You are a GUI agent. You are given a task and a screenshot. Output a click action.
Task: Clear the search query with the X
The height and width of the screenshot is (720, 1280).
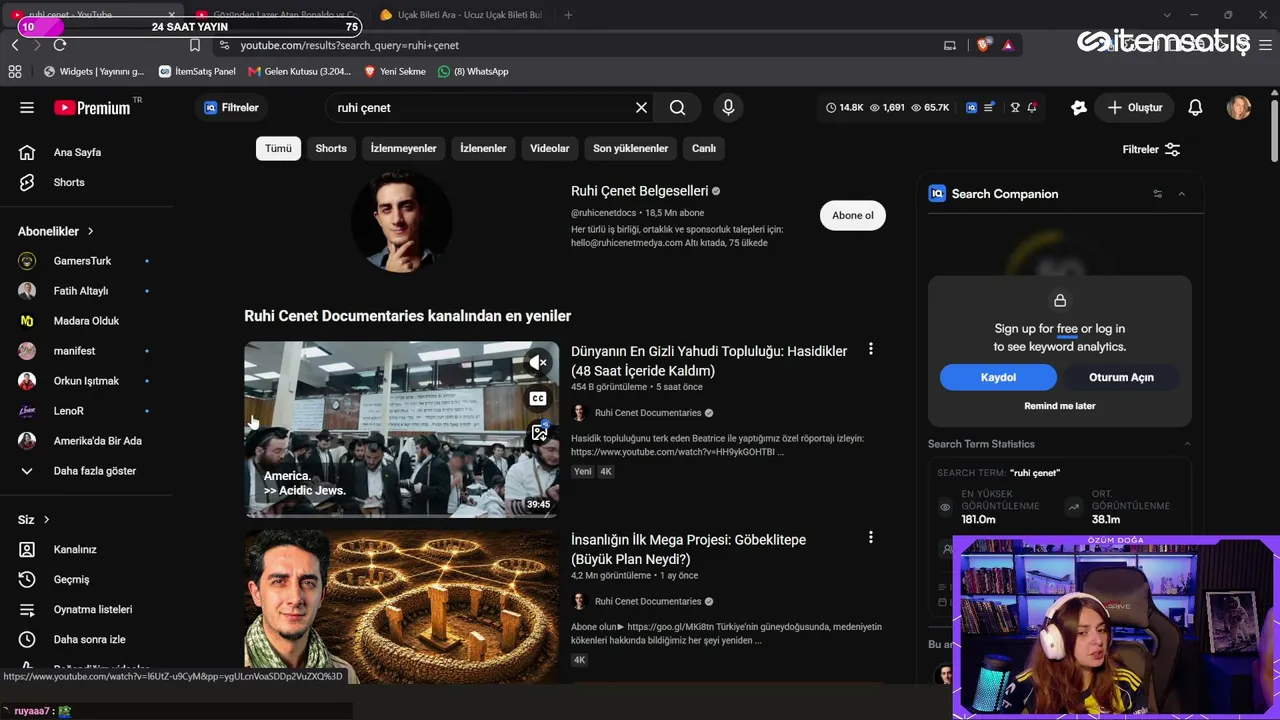click(641, 108)
